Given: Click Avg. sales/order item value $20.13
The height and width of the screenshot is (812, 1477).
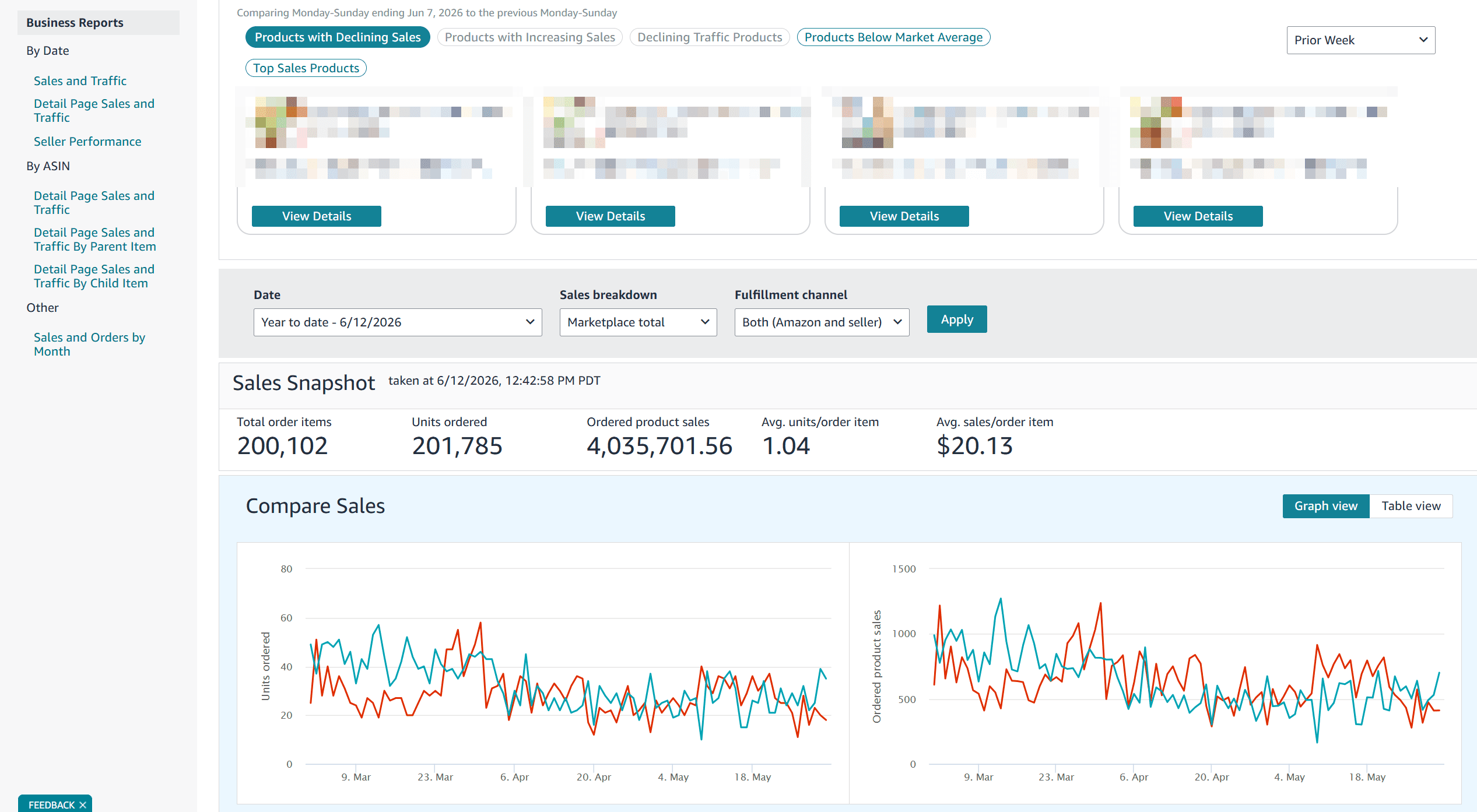Looking at the screenshot, I should tap(974, 446).
